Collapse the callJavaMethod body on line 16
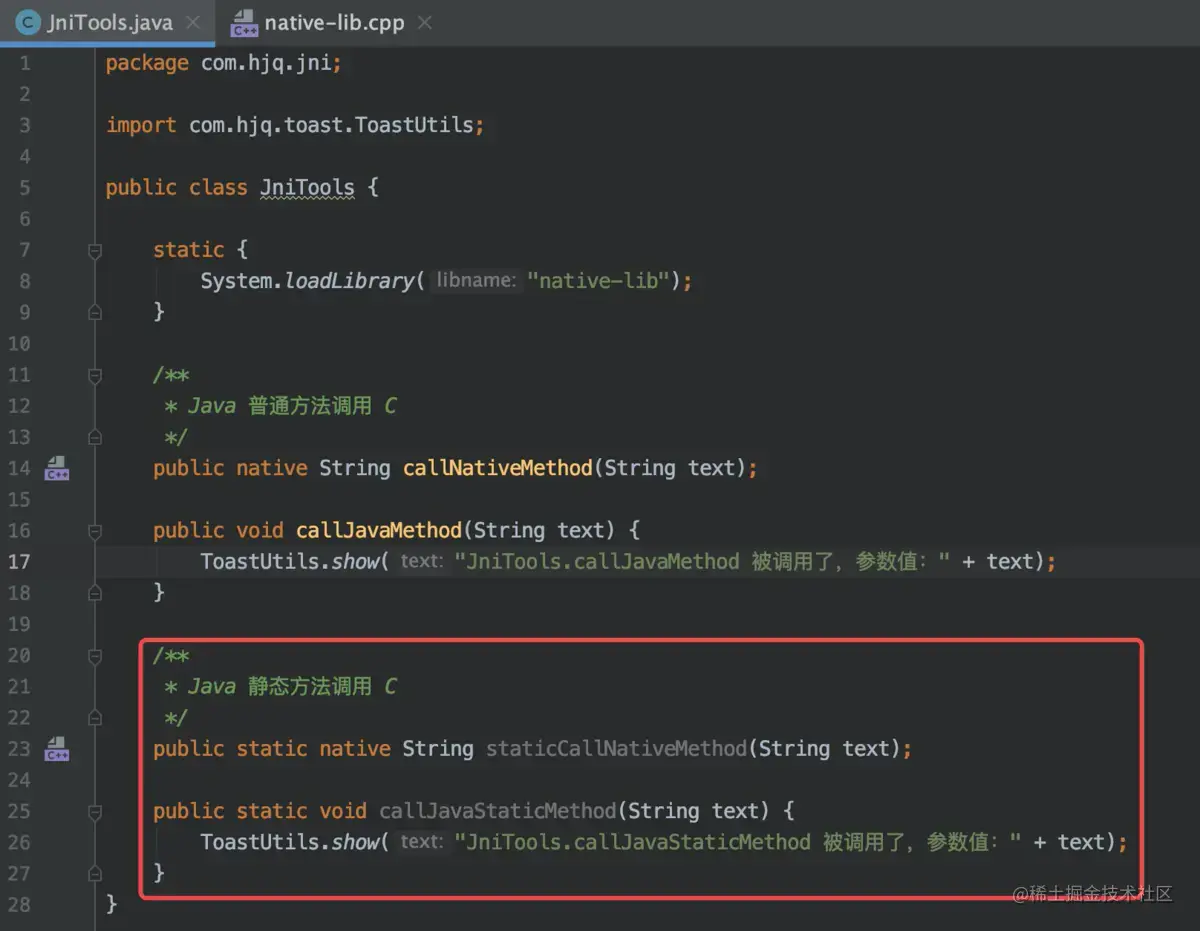1200x931 pixels. point(95,531)
